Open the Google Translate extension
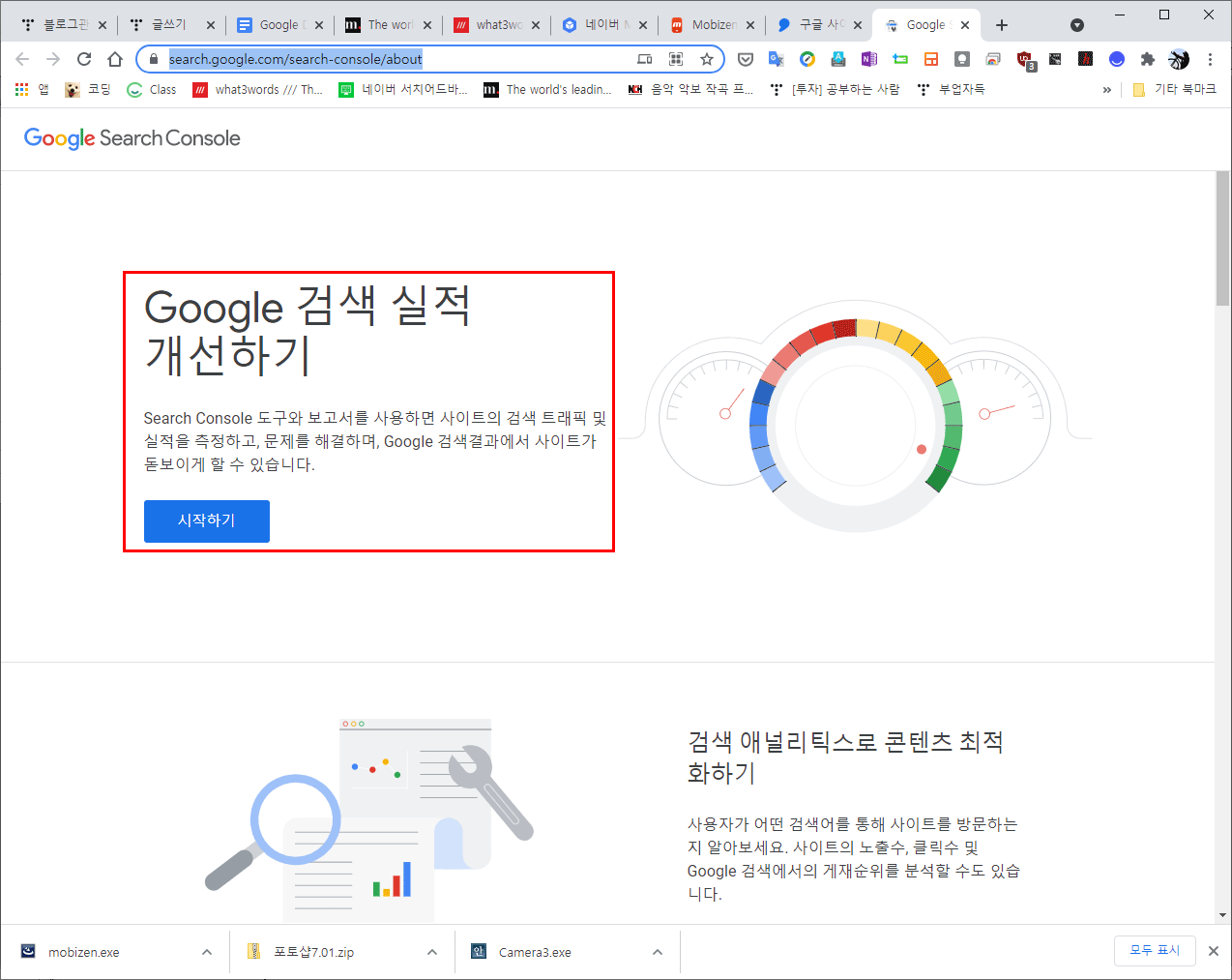 (x=777, y=59)
